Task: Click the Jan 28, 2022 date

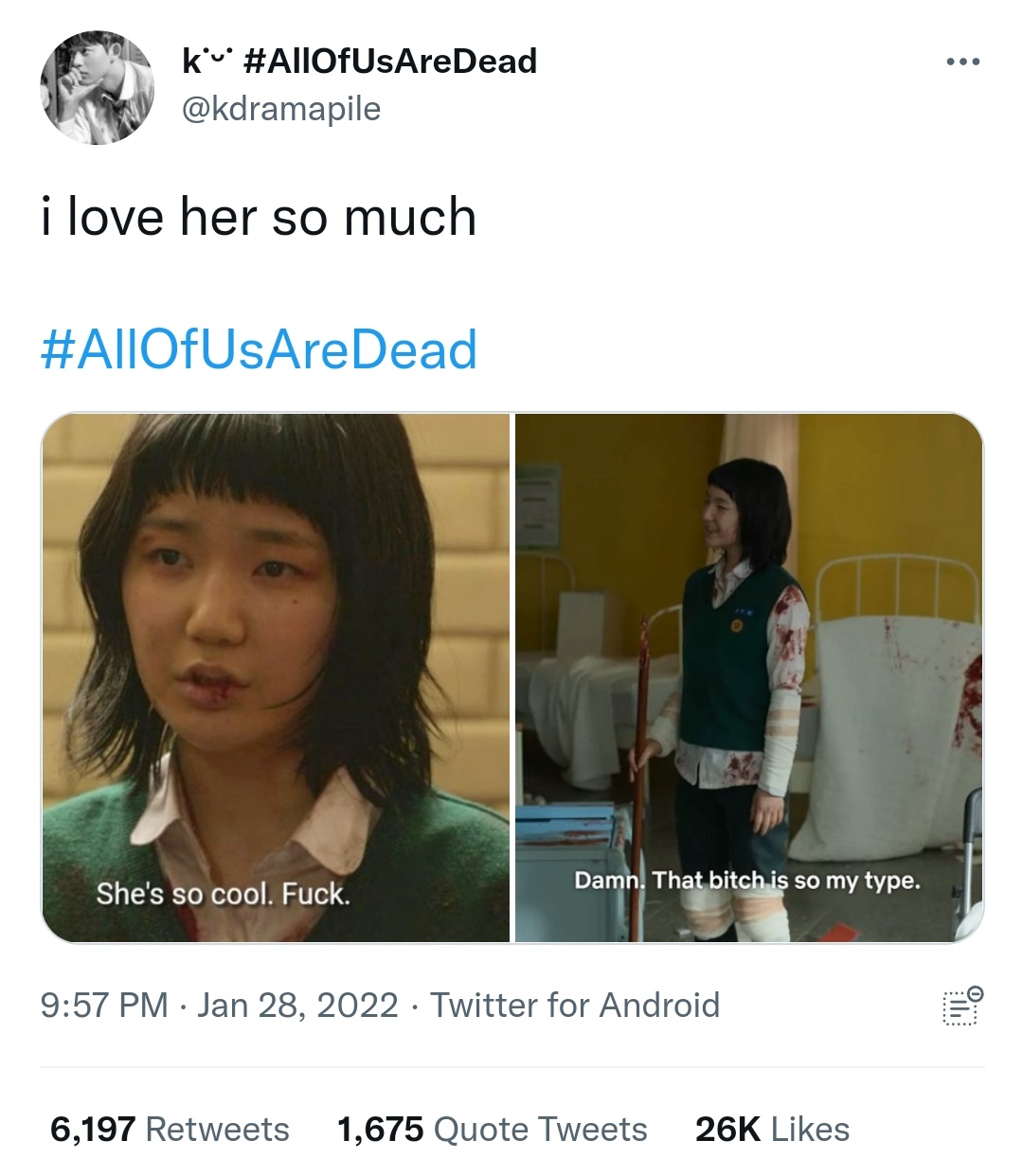Action: click(297, 1006)
